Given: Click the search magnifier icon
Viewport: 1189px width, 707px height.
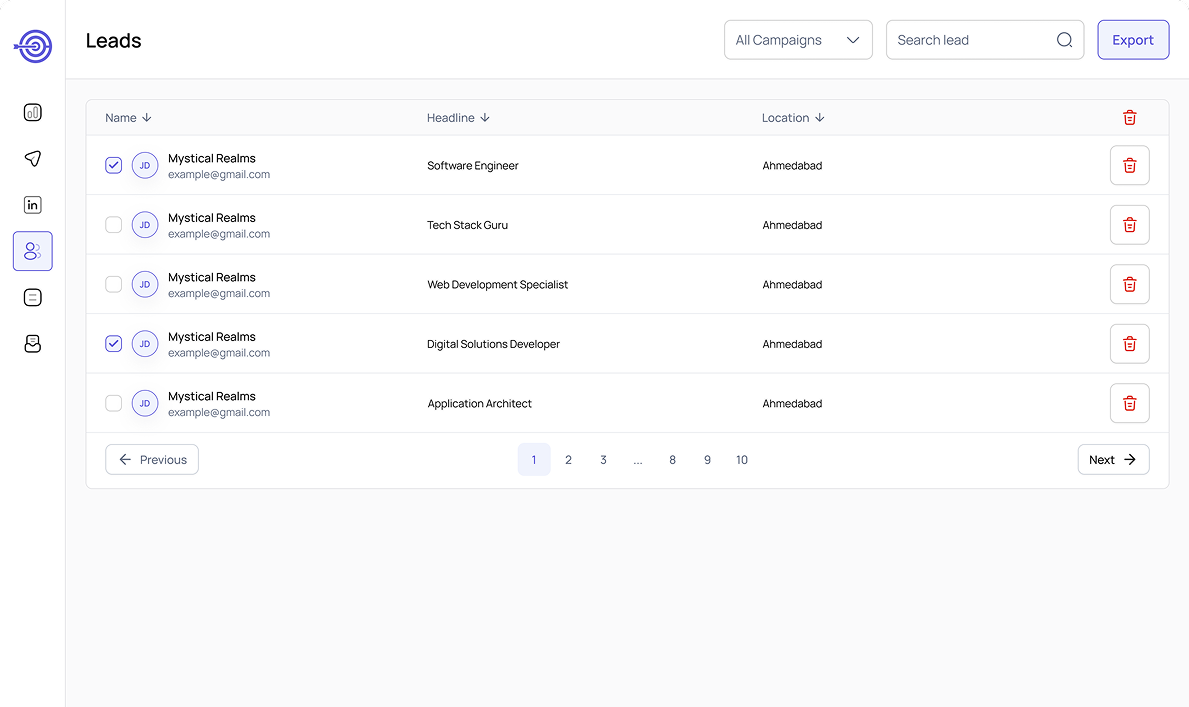Looking at the screenshot, I should click(1064, 40).
